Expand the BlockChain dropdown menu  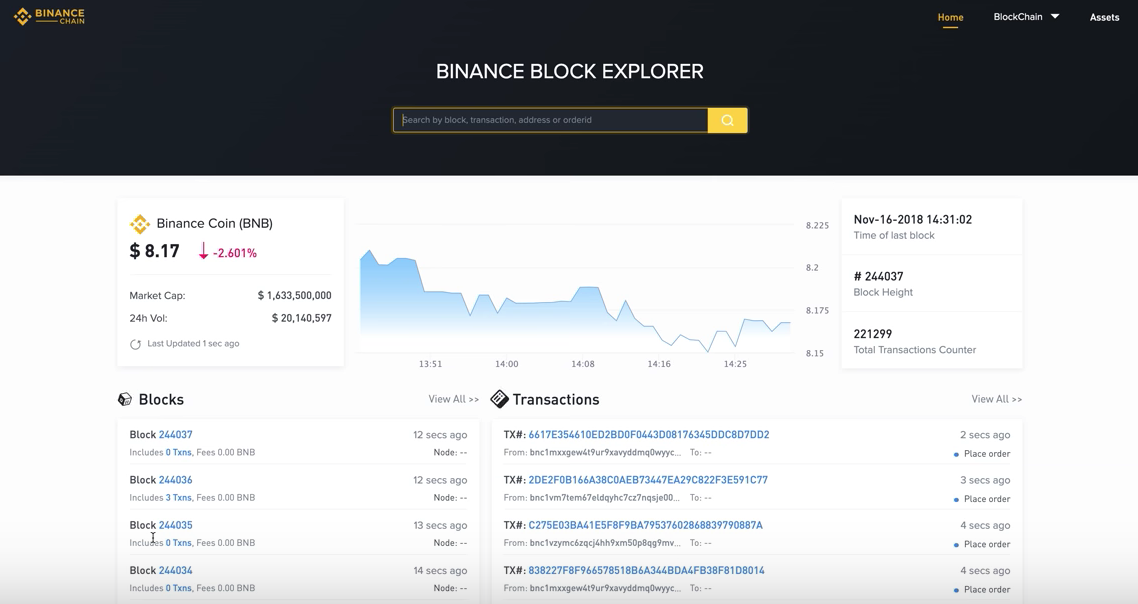1026,17
